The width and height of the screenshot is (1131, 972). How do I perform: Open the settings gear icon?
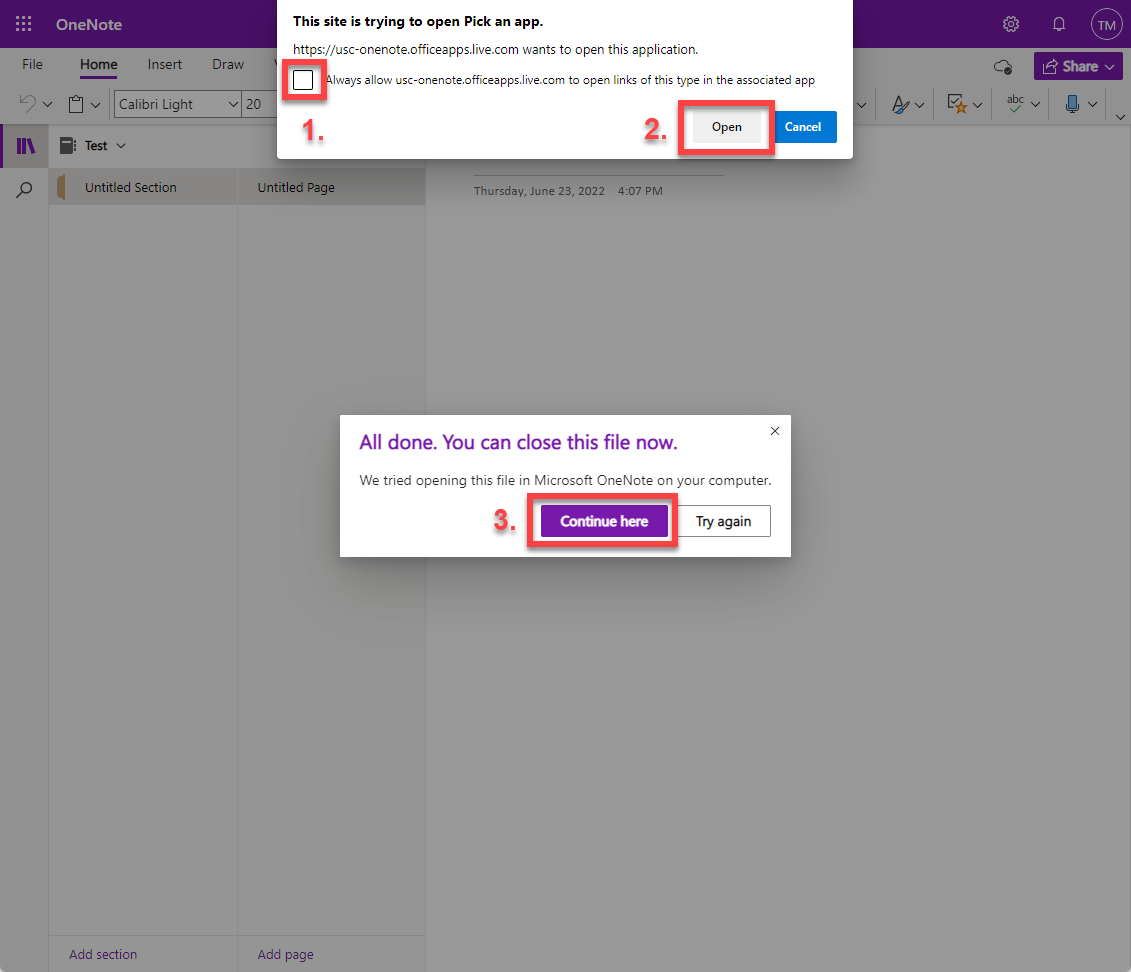click(x=1011, y=24)
